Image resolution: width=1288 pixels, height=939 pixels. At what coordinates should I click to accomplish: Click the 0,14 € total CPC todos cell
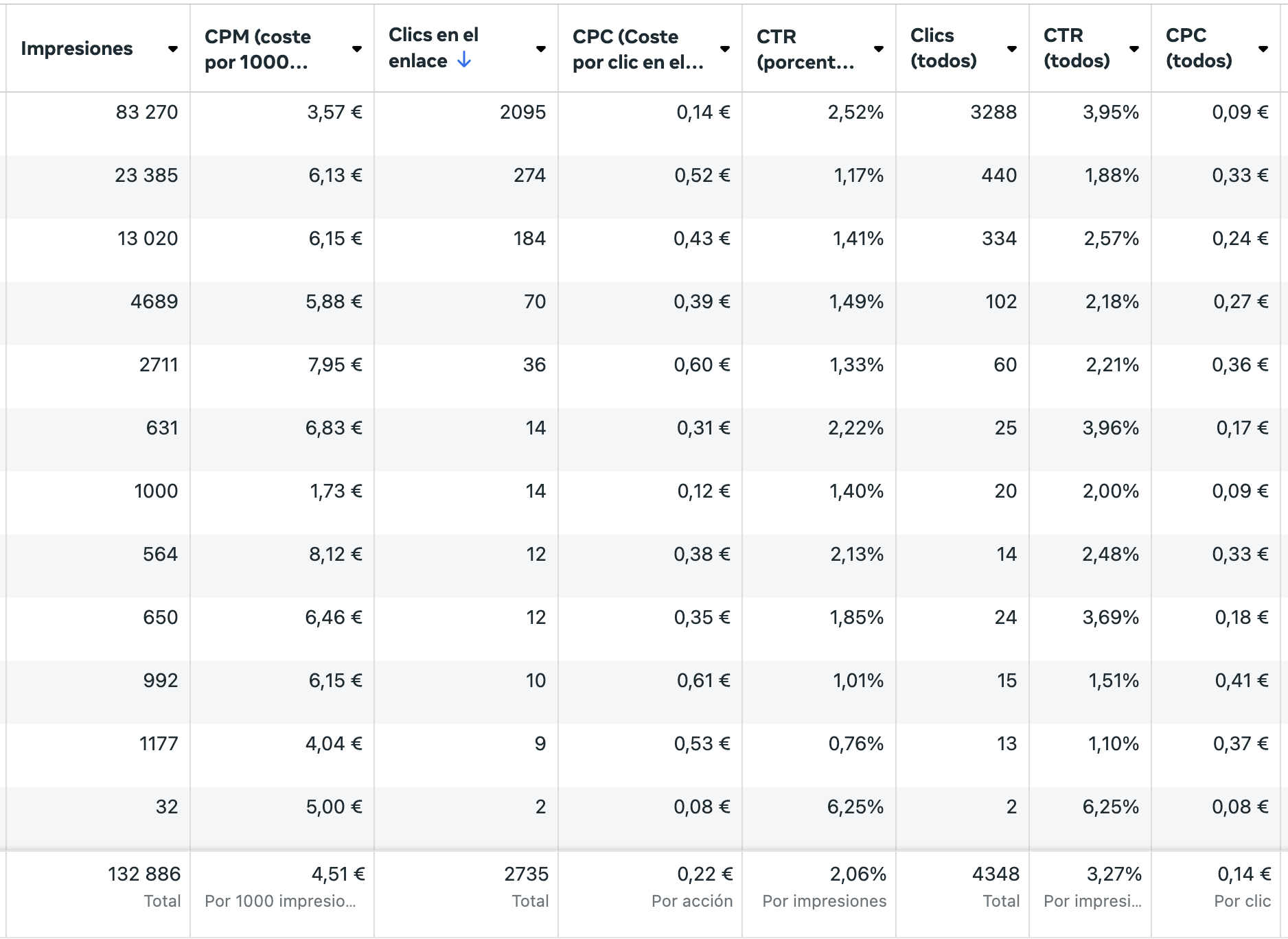(x=1244, y=874)
